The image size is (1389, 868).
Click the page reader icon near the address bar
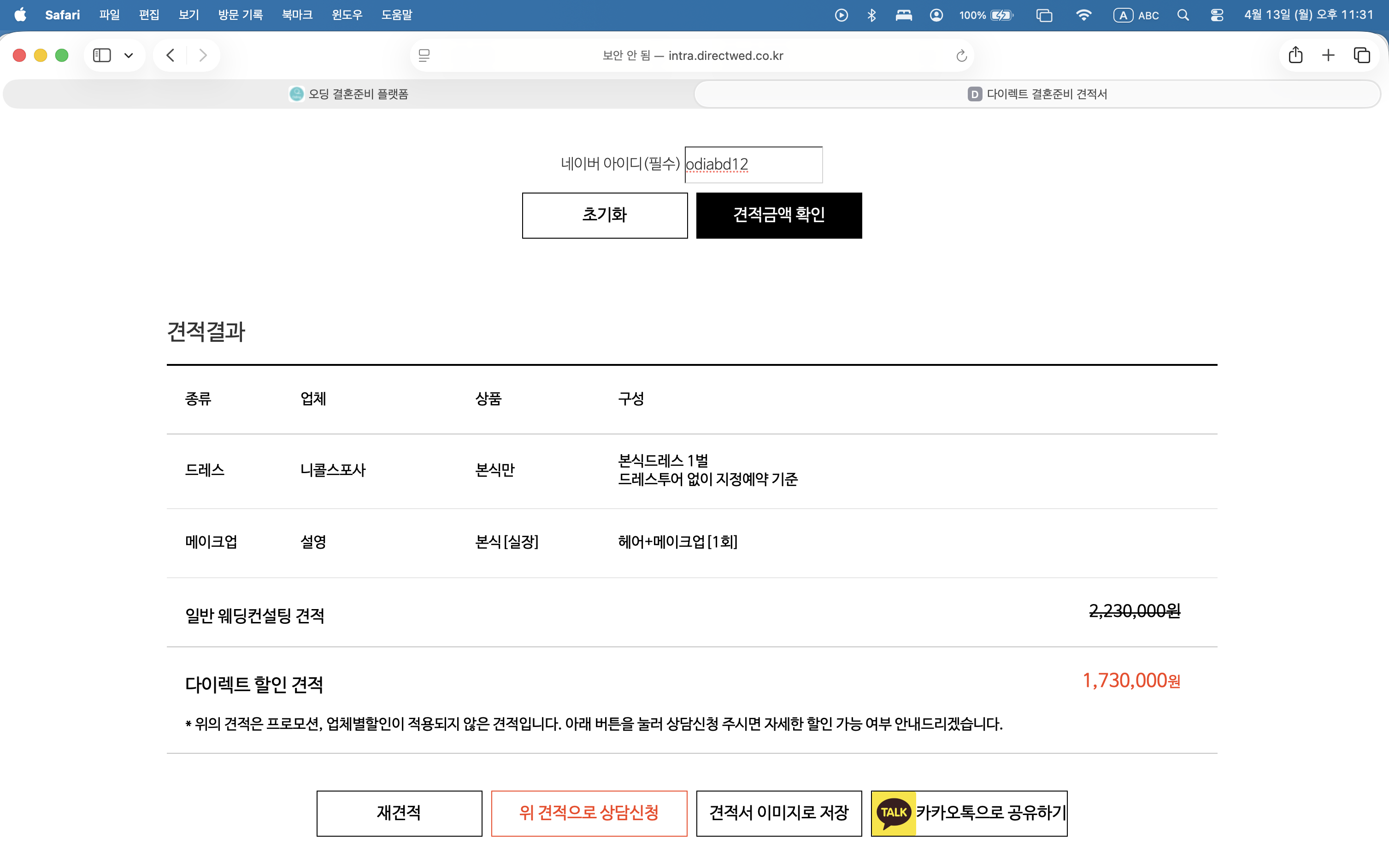(x=424, y=55)
